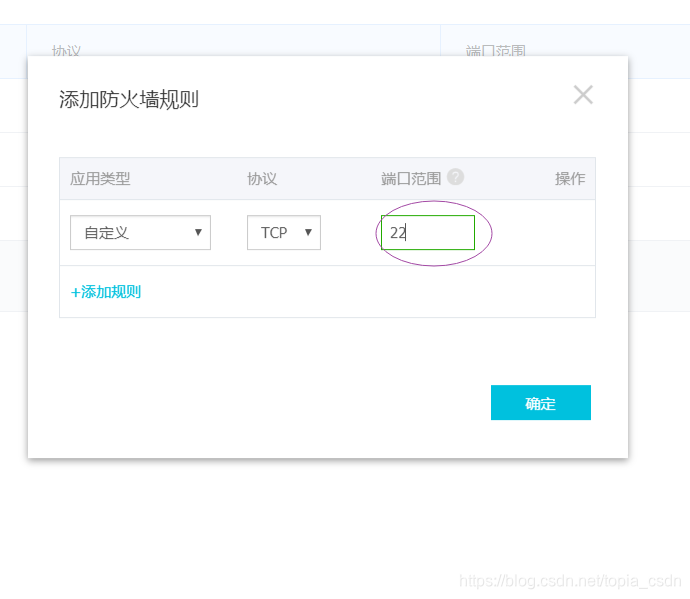Click the port range field containing 22
The image size is (690, 599).
coord(428,232)
